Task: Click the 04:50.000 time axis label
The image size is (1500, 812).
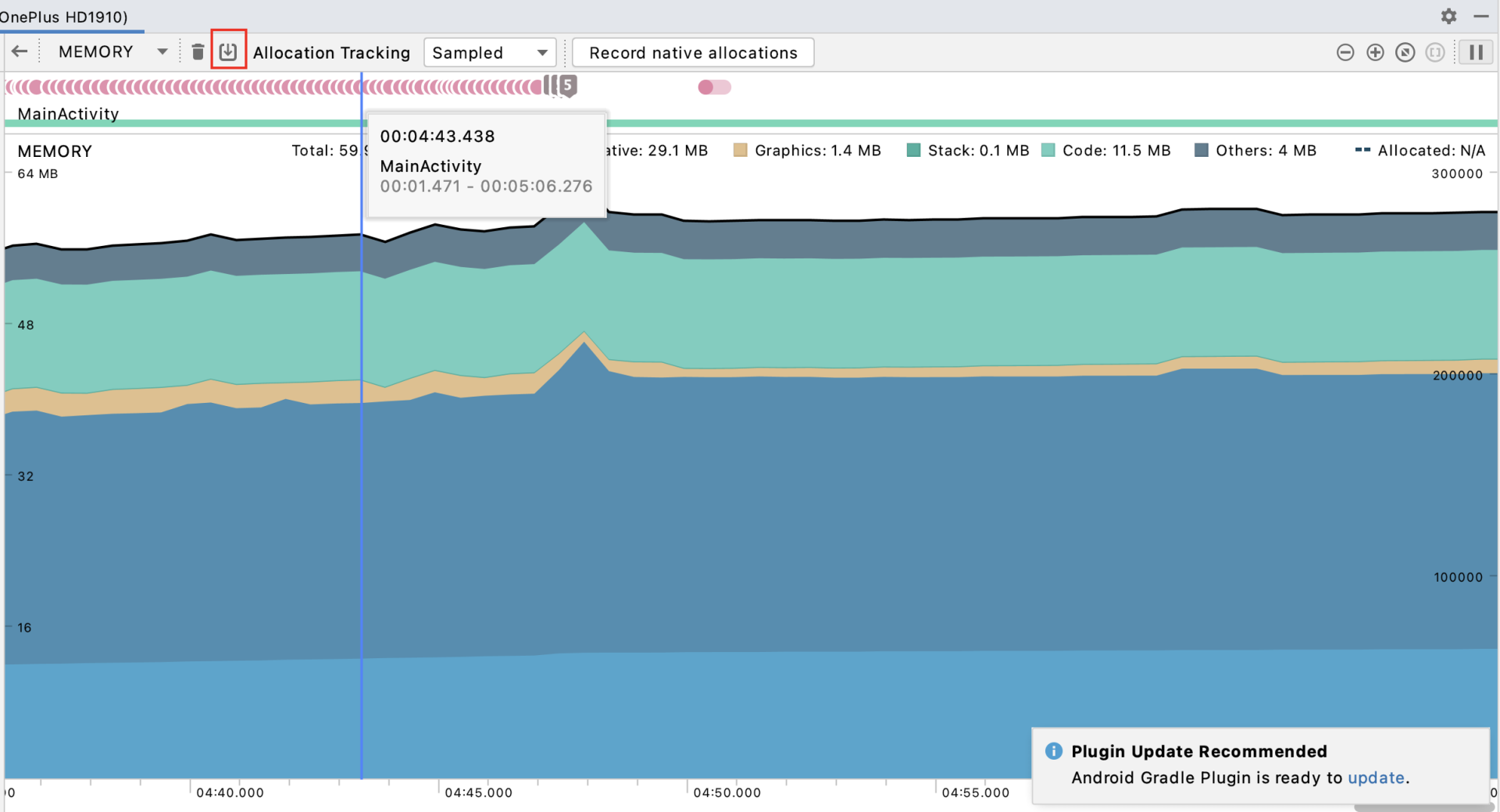Action: pos(727,792)
